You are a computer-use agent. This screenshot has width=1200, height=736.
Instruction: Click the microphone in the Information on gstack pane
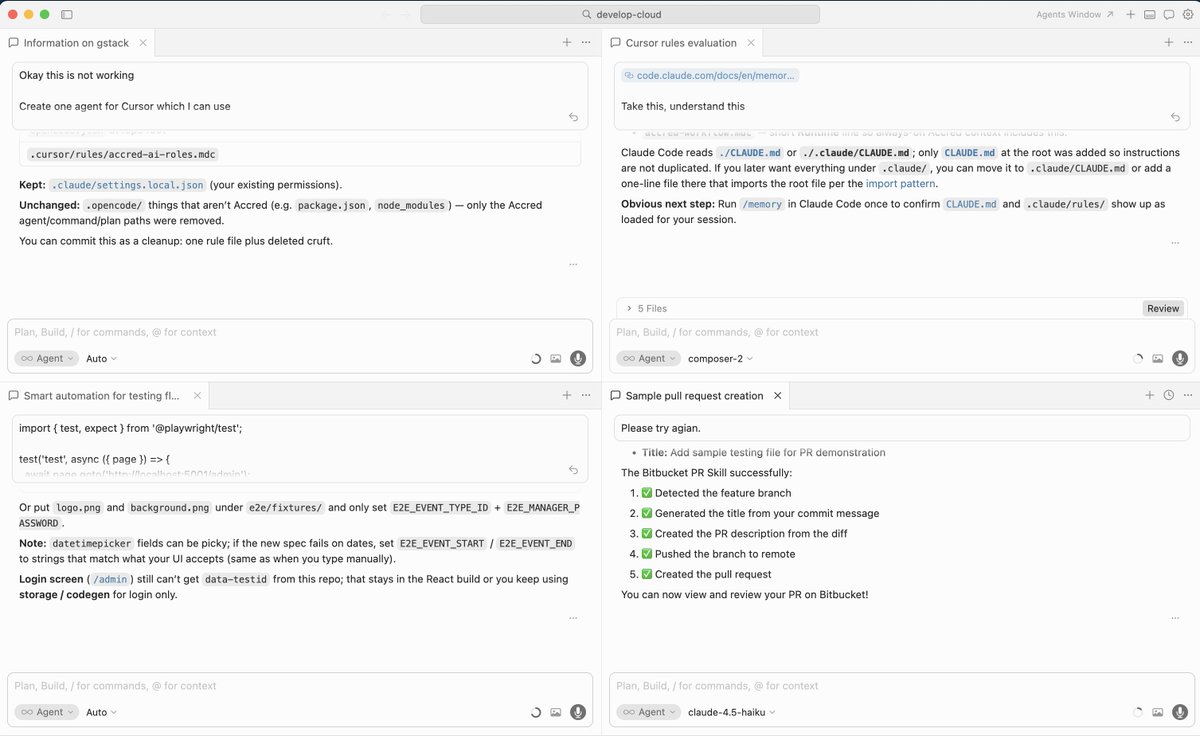[x=578, y=358]
